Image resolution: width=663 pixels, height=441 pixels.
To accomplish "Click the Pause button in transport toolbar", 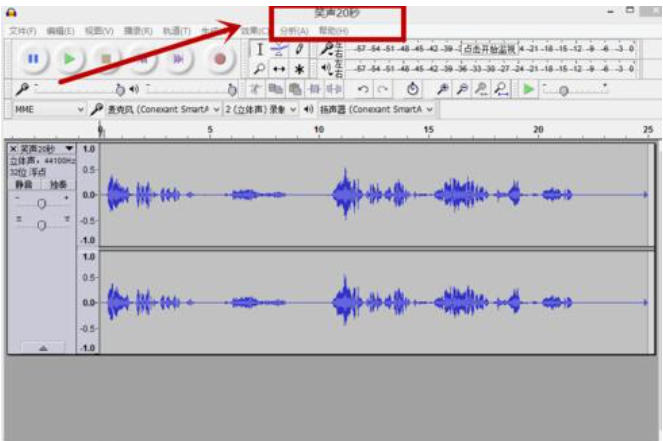I will pyautogui.click(x=33, y=59).
